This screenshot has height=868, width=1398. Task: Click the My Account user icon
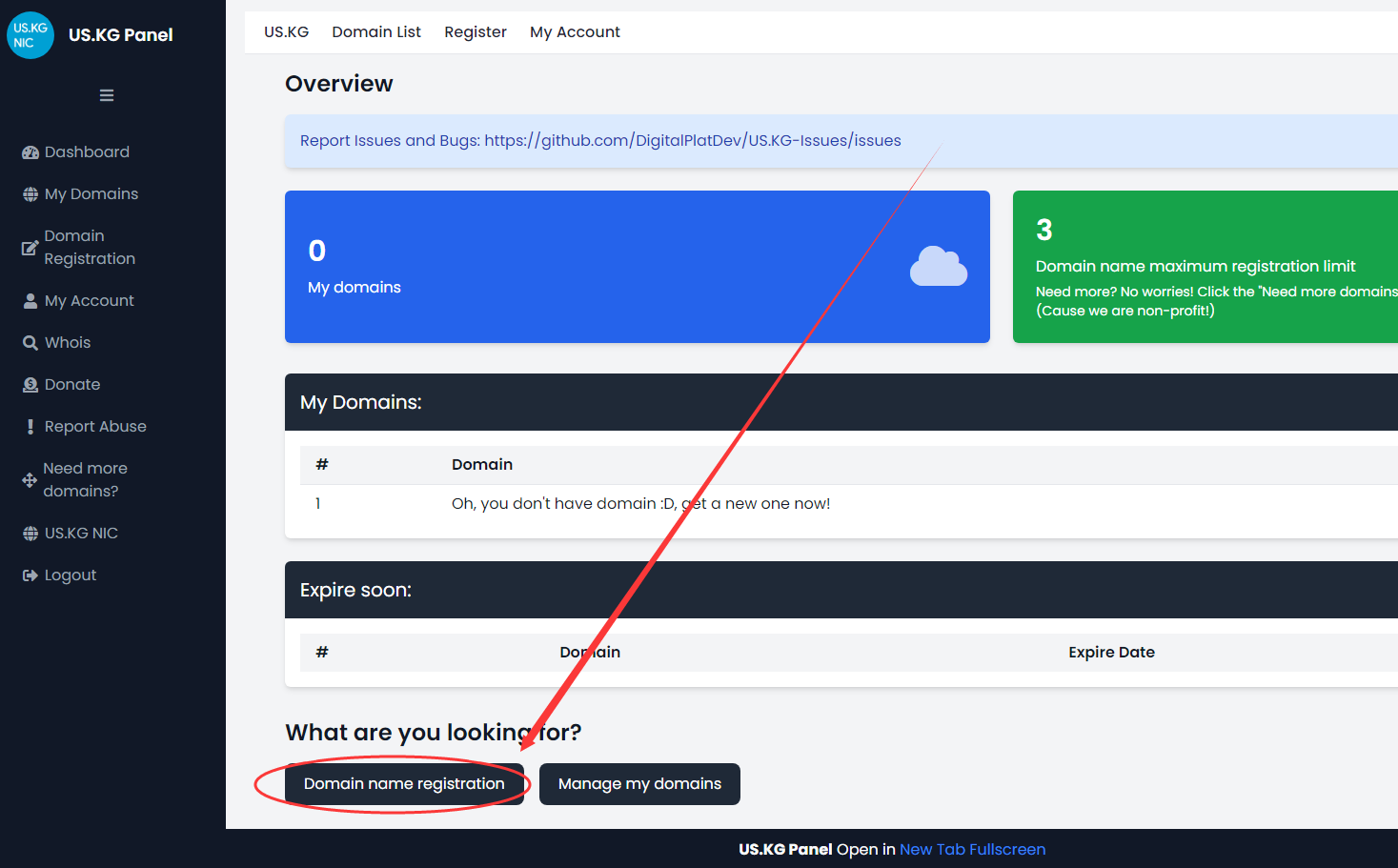click(x=30, y=301)
